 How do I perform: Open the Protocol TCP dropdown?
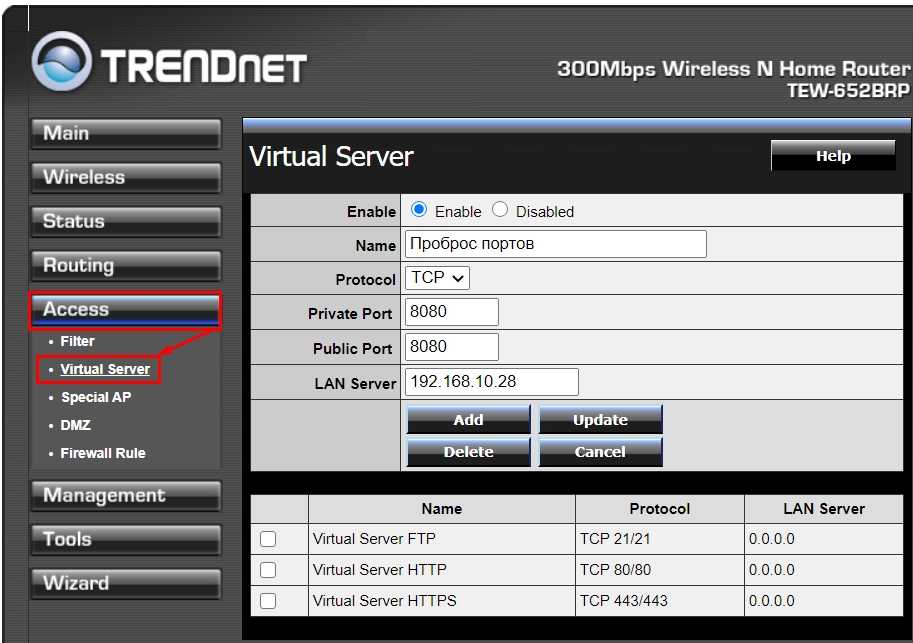[x=437, y=278]
